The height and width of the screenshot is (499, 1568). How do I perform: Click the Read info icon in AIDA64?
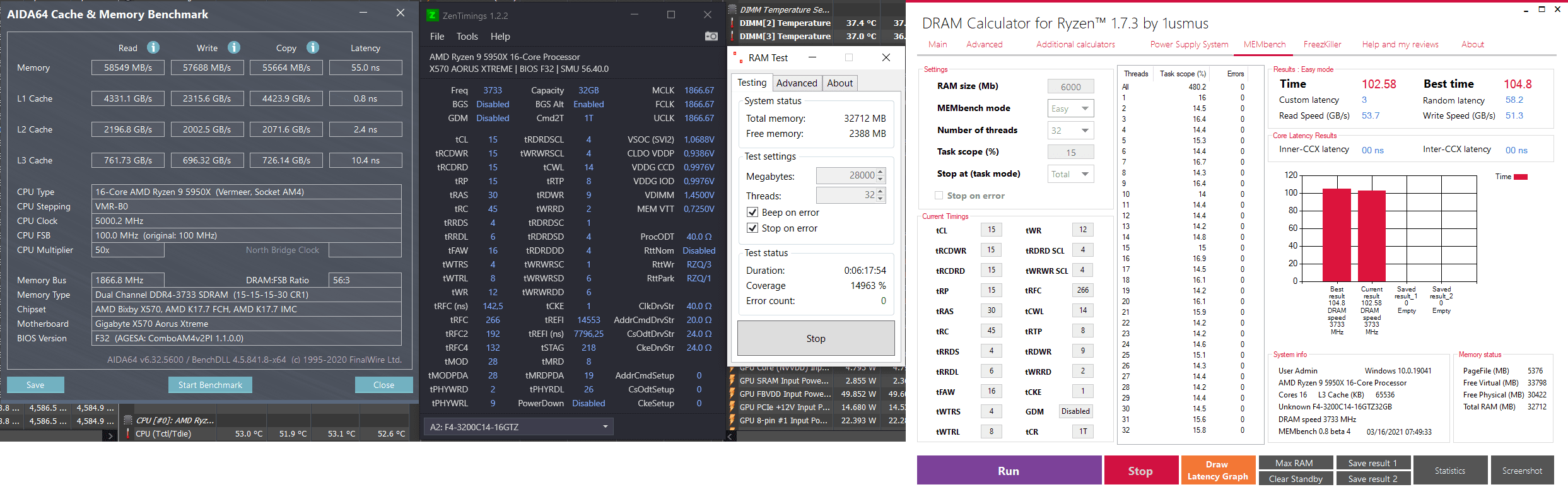(x=153, y=47)
